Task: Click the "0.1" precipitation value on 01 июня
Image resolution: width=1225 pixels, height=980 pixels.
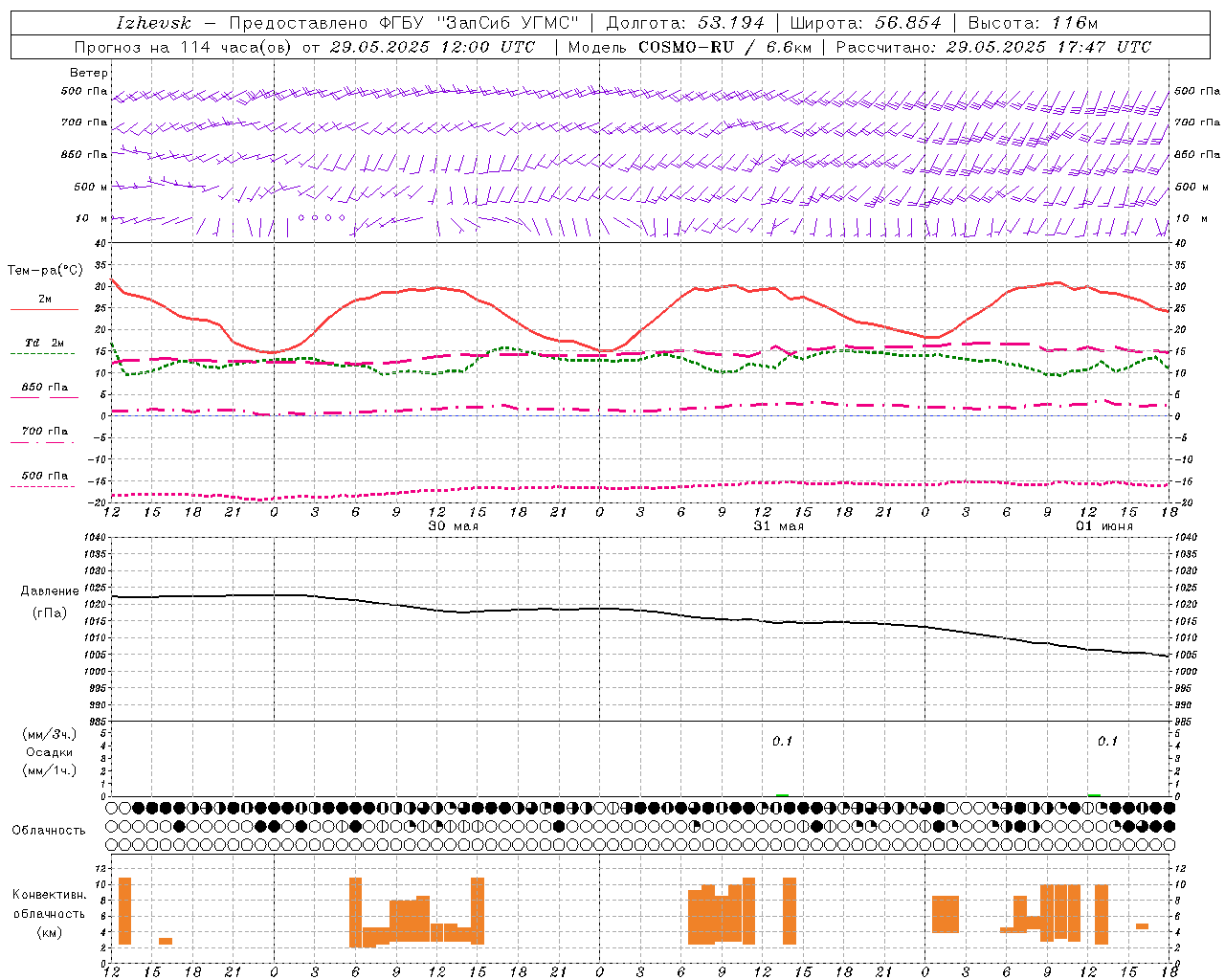Action: pos(1107,741)
